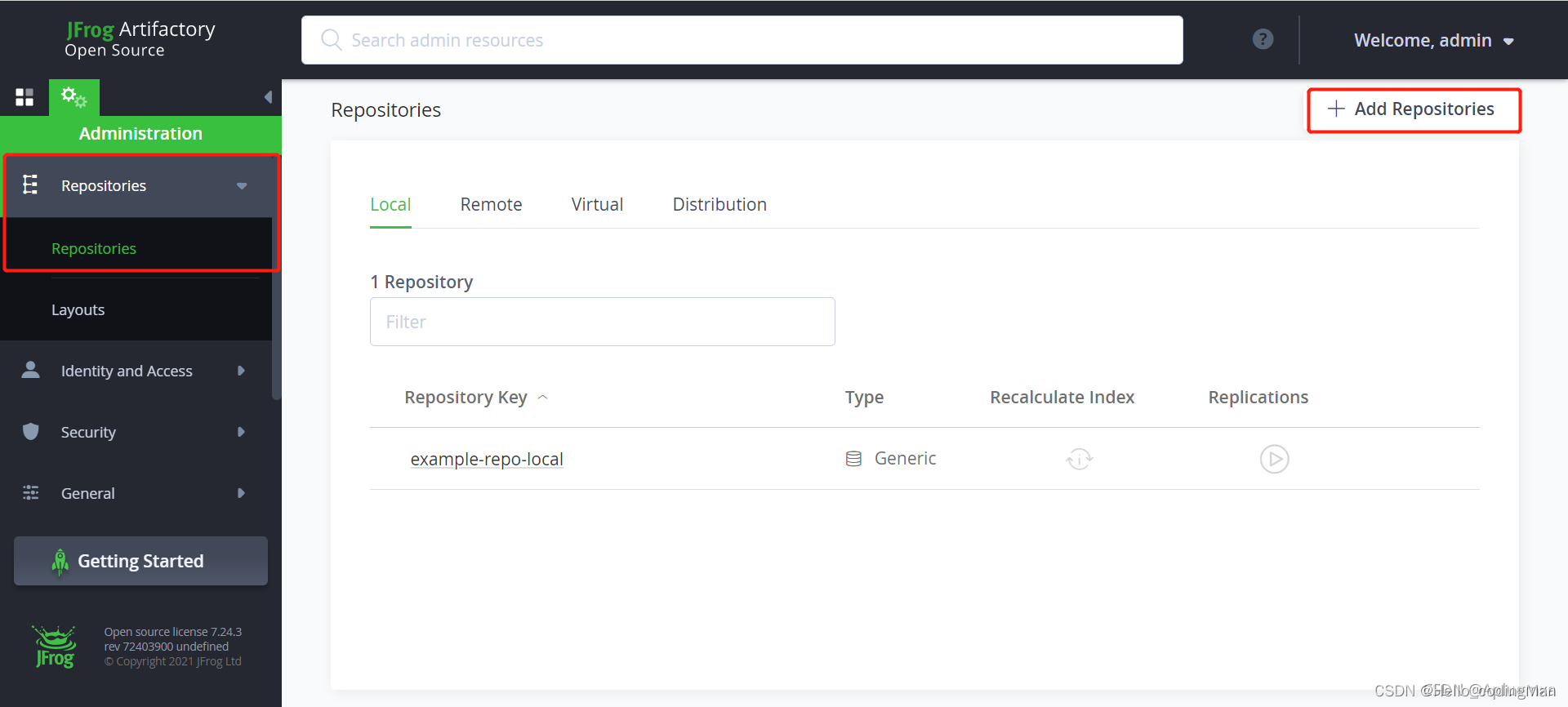Click the JFrog frog logo at sidebar bottom
Image resolution: width=1568 pixels, height=707 pixels.
click(x=55, y=647)
